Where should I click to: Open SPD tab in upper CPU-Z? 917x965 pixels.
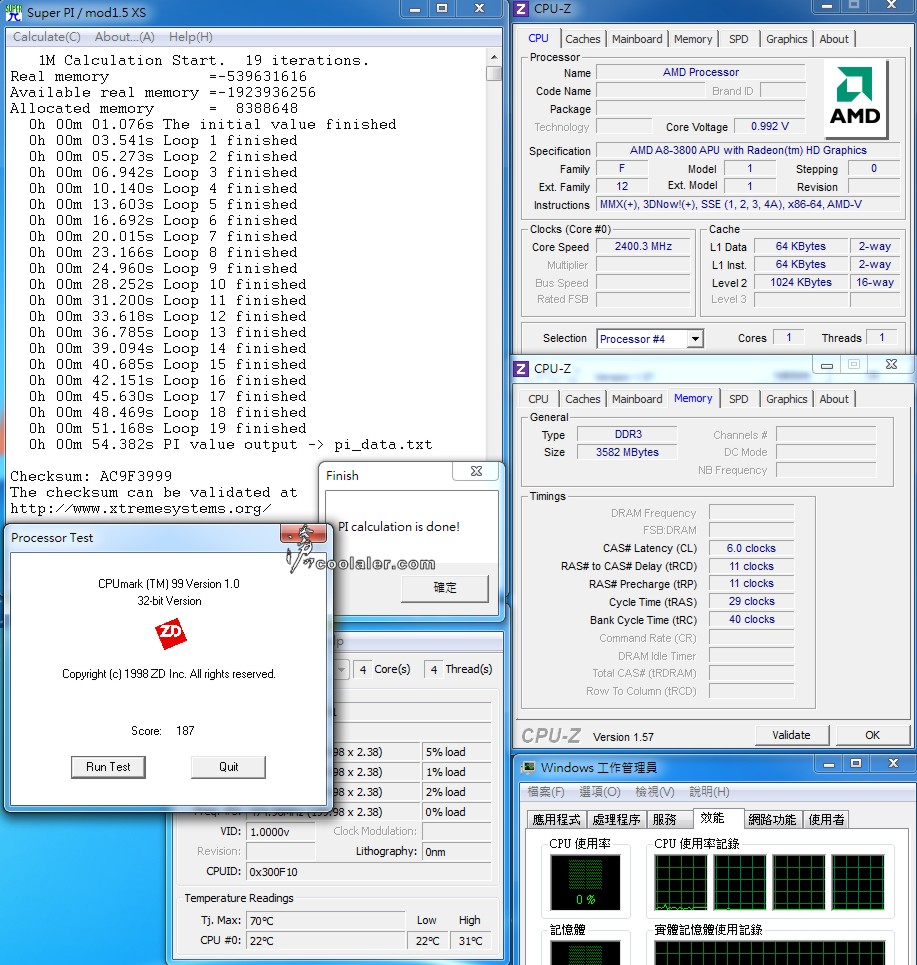(x=739, y=39)
